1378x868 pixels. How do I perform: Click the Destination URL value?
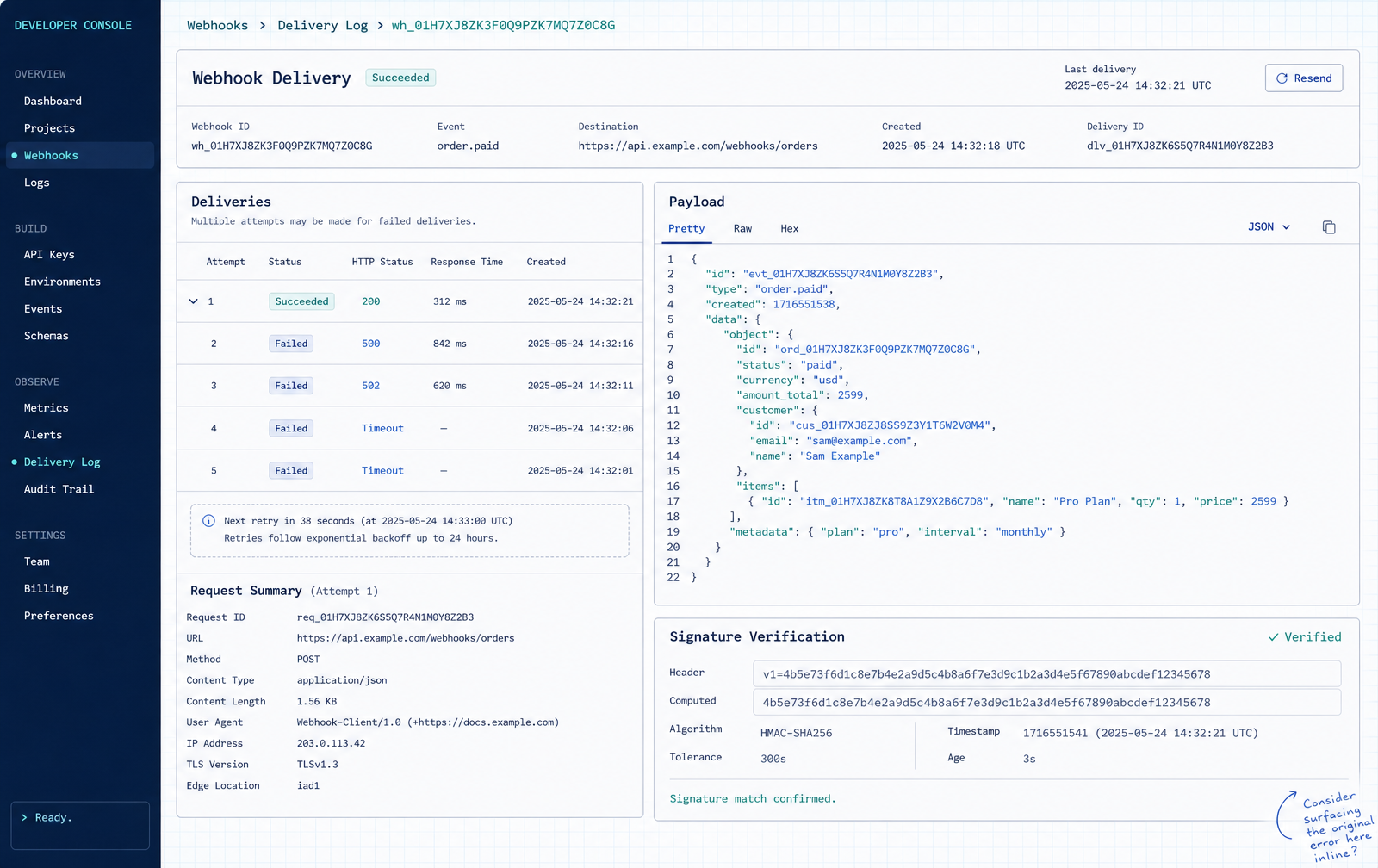click(x=698, y=146)
